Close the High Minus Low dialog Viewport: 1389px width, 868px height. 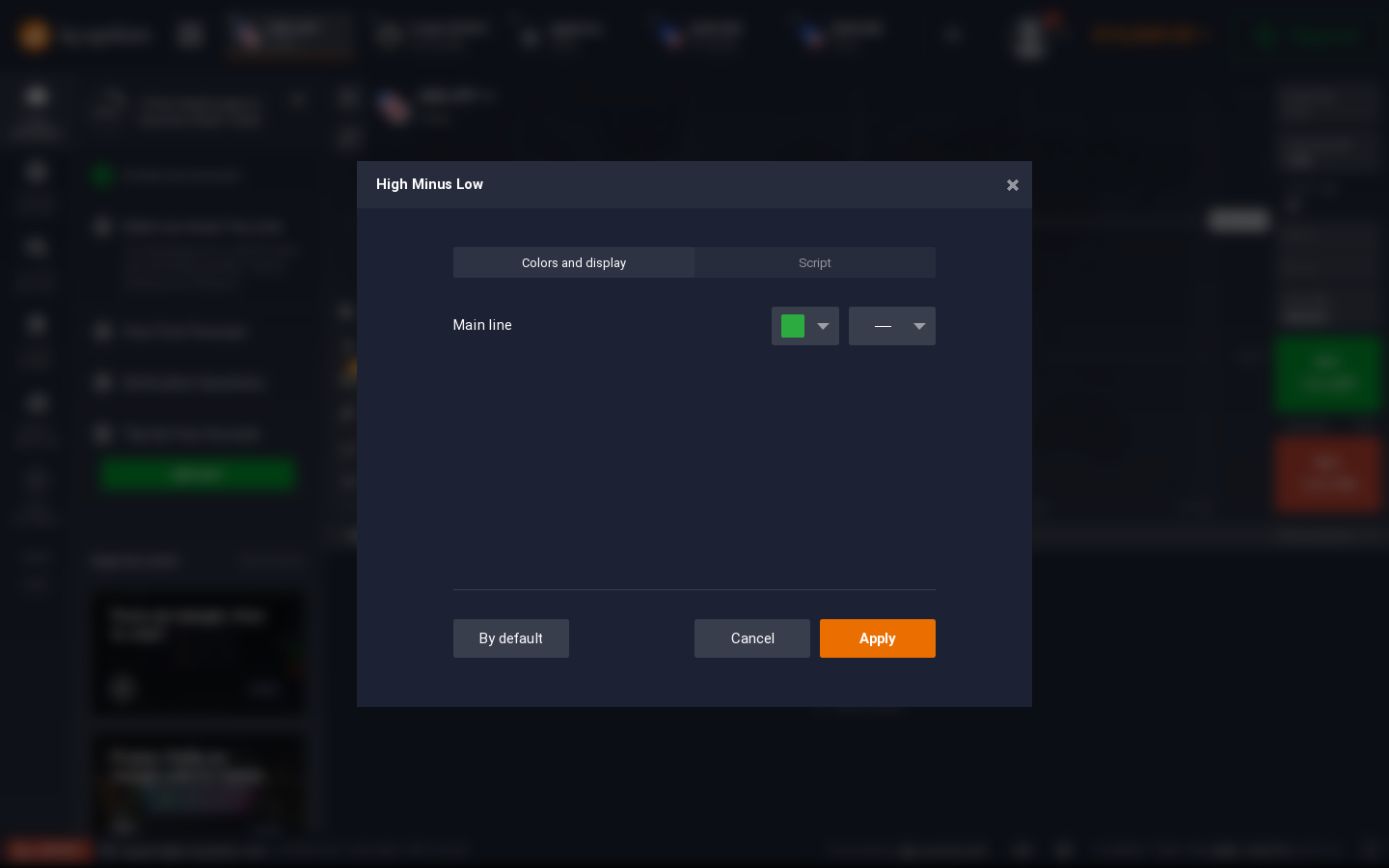tap(1012, 185)
